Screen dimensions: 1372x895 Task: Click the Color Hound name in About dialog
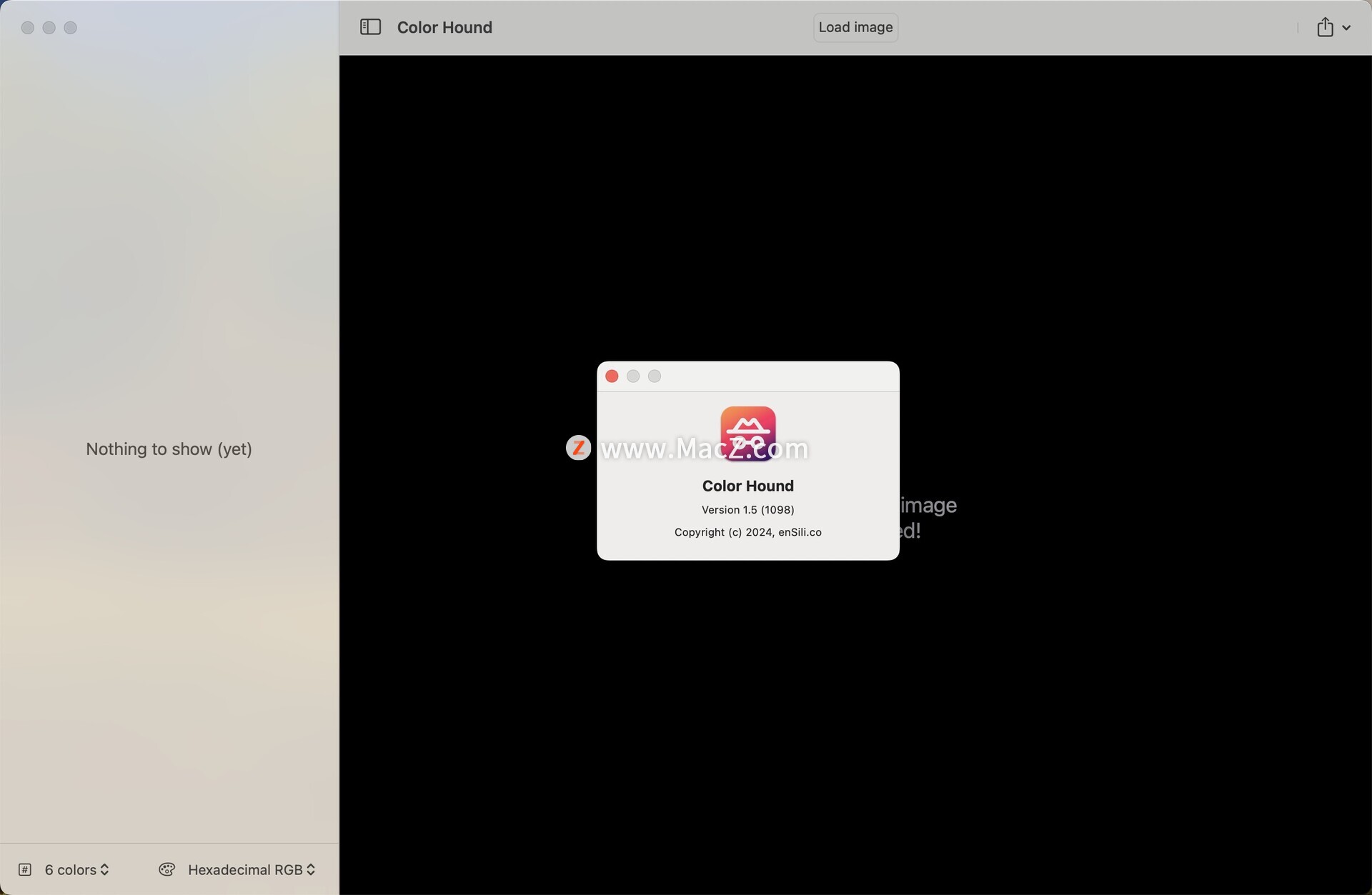point(748,486)
